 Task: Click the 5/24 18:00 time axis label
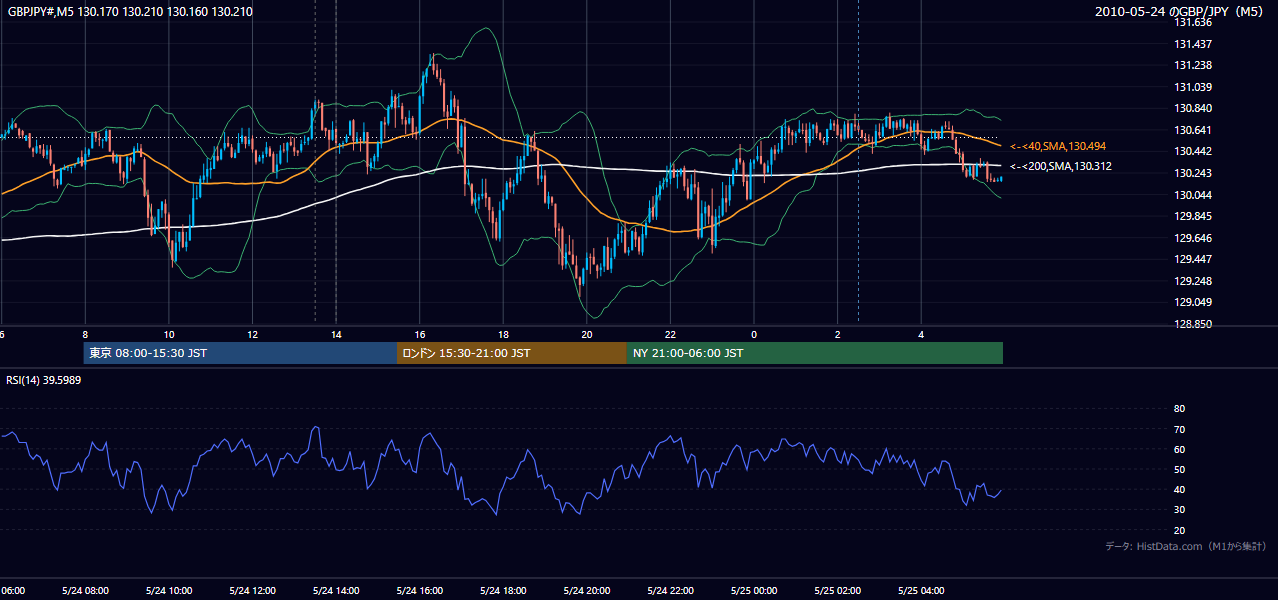[503, 591]
